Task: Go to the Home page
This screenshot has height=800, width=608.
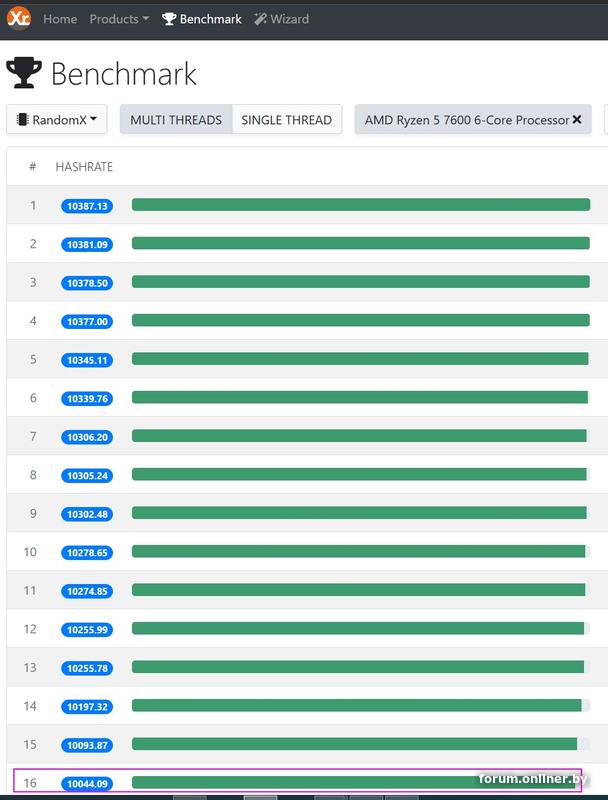Action: 60,19
